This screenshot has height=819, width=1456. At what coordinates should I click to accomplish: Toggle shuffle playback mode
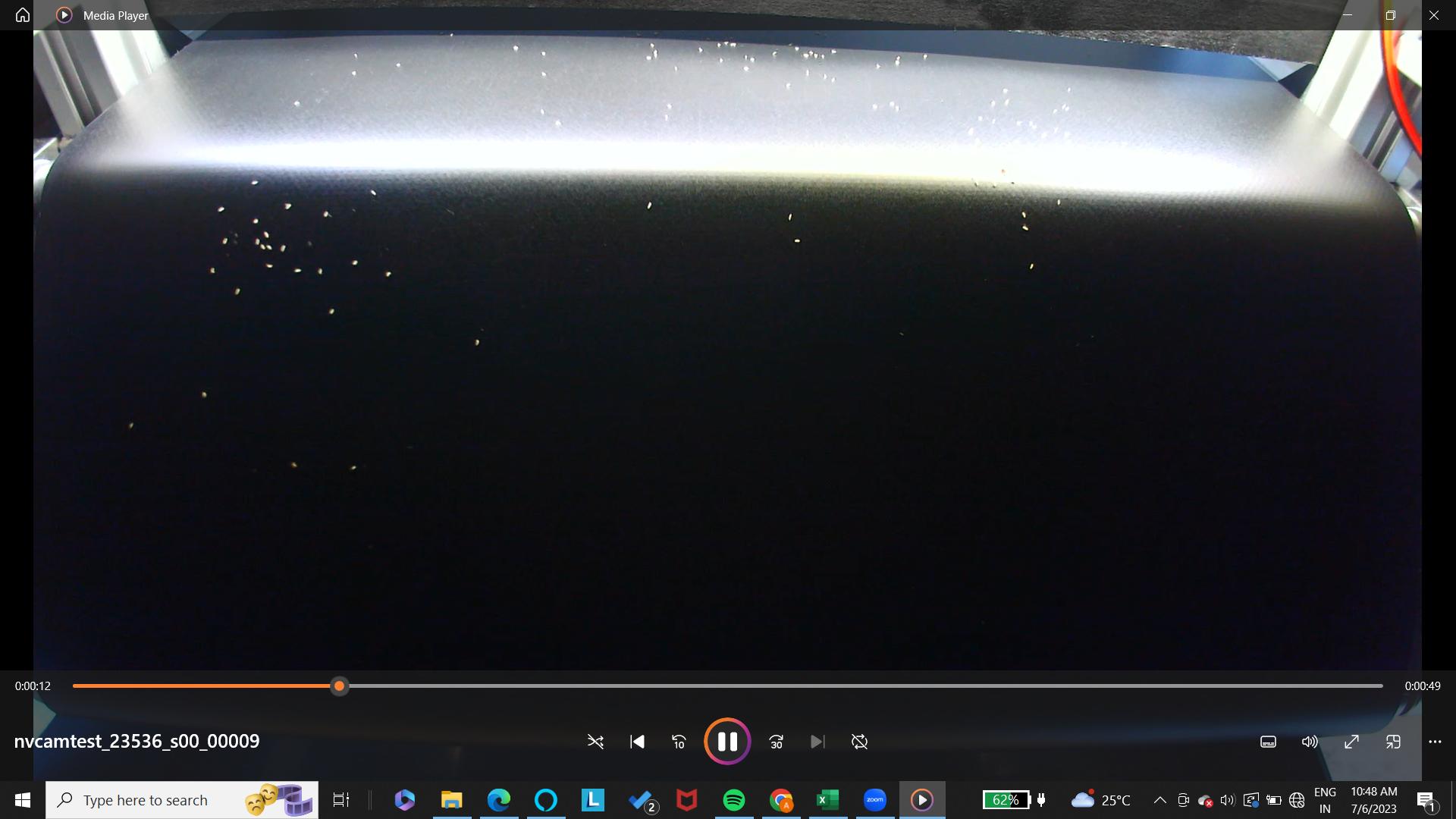coord(595,742)
